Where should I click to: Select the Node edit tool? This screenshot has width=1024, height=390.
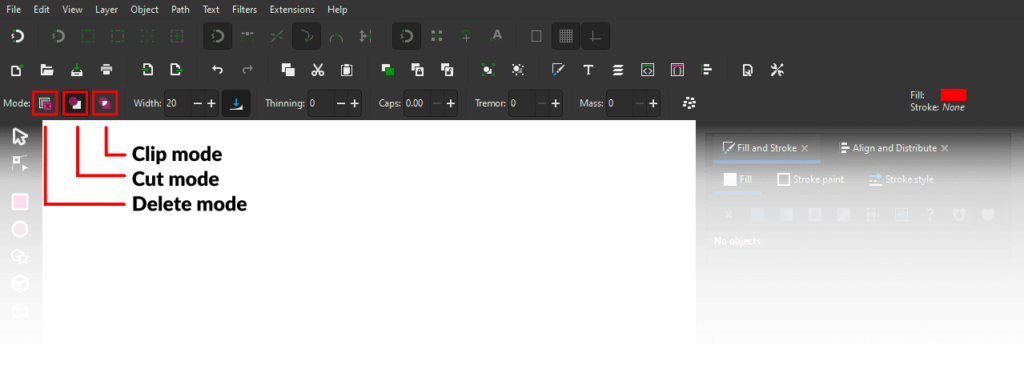pos(20,163)
